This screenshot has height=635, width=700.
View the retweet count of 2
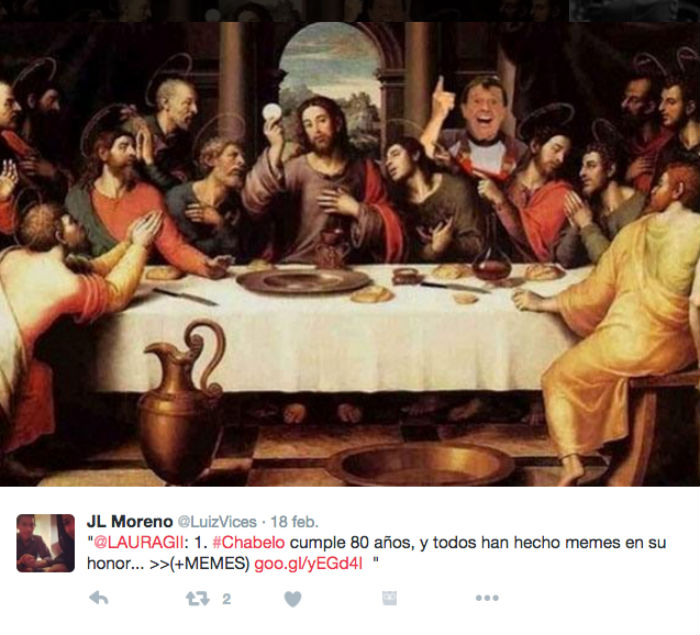(227, 599)
